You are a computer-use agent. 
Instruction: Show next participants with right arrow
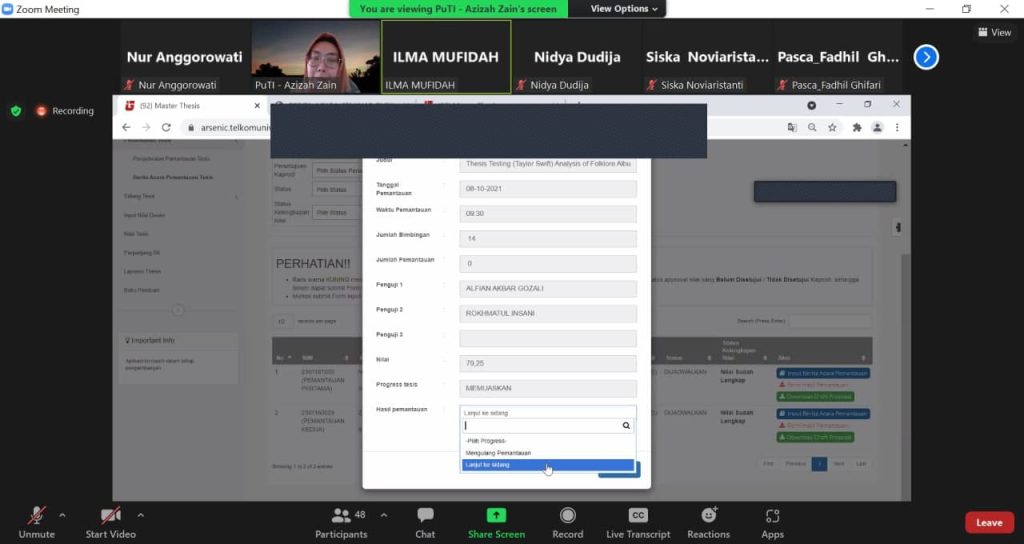click(x=926, y=57)
